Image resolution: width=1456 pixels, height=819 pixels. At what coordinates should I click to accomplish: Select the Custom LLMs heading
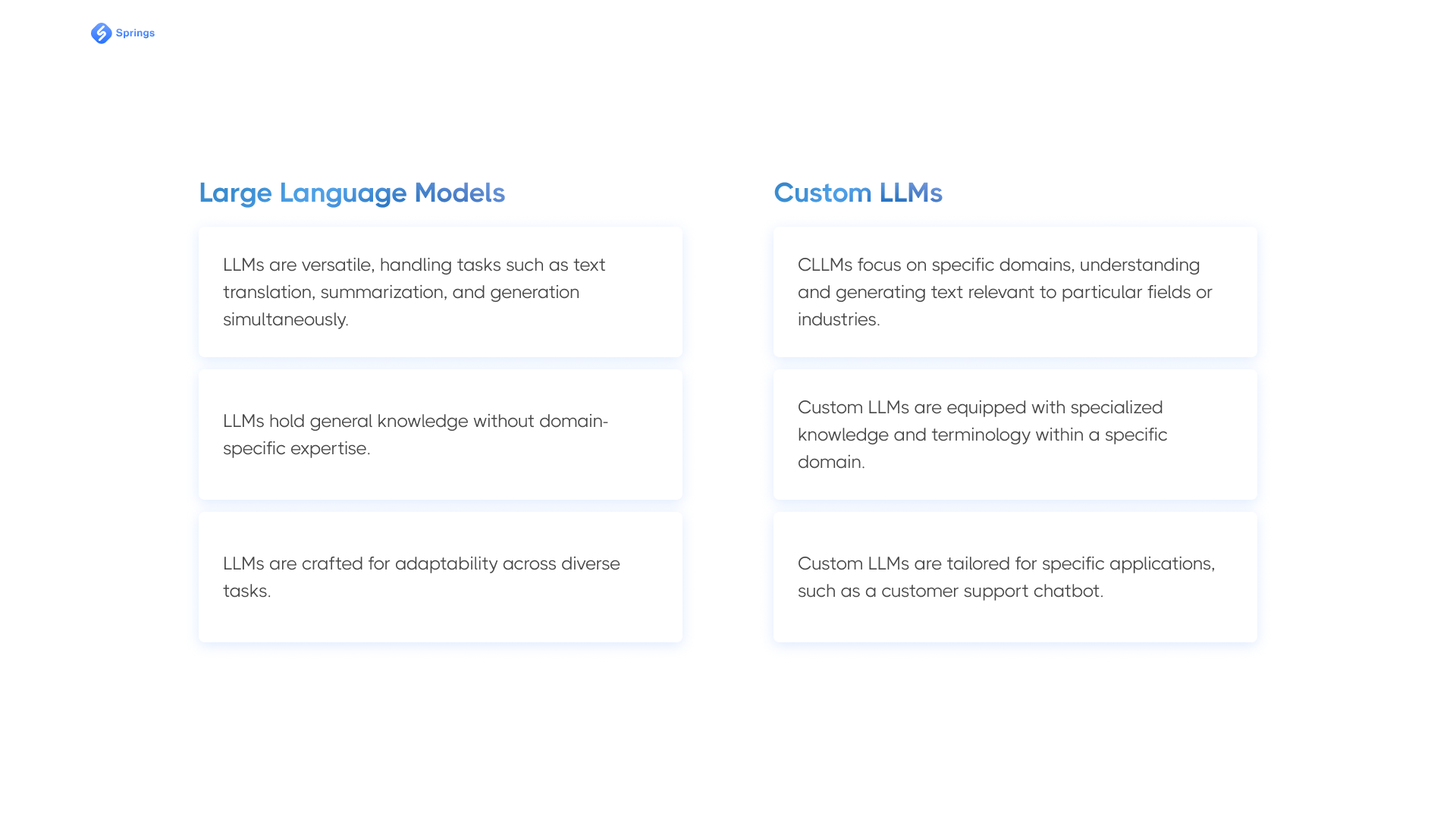coord(858,193)
